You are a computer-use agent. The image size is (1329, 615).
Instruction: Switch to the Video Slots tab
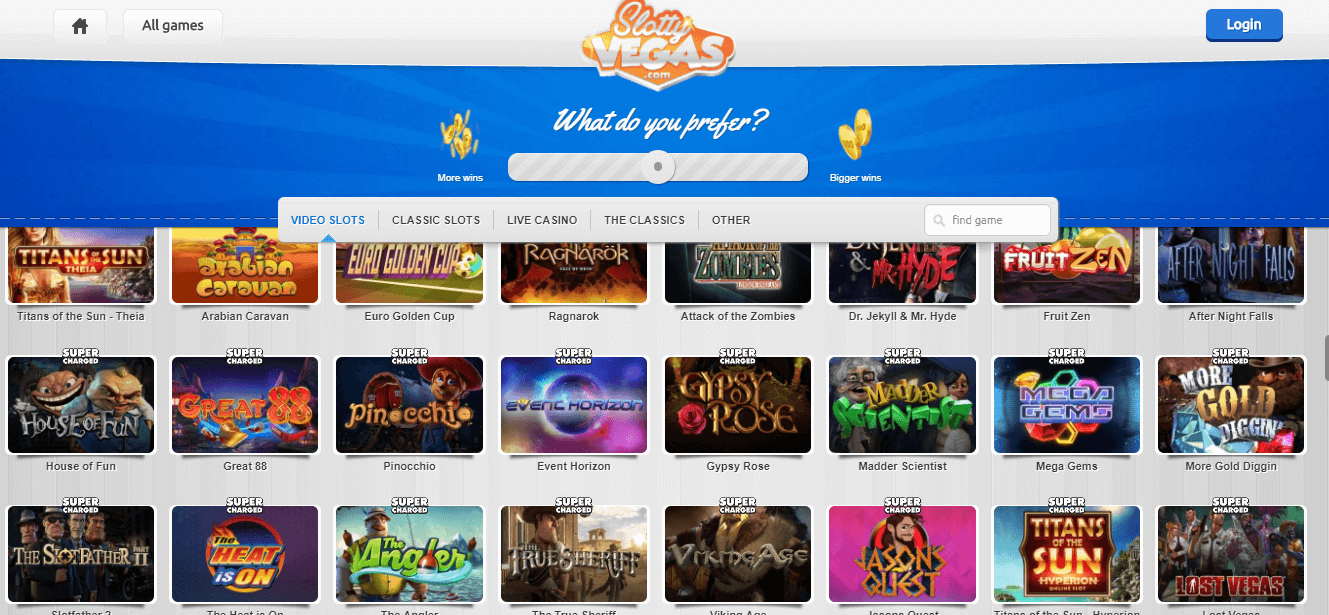[x=328, y=220]
